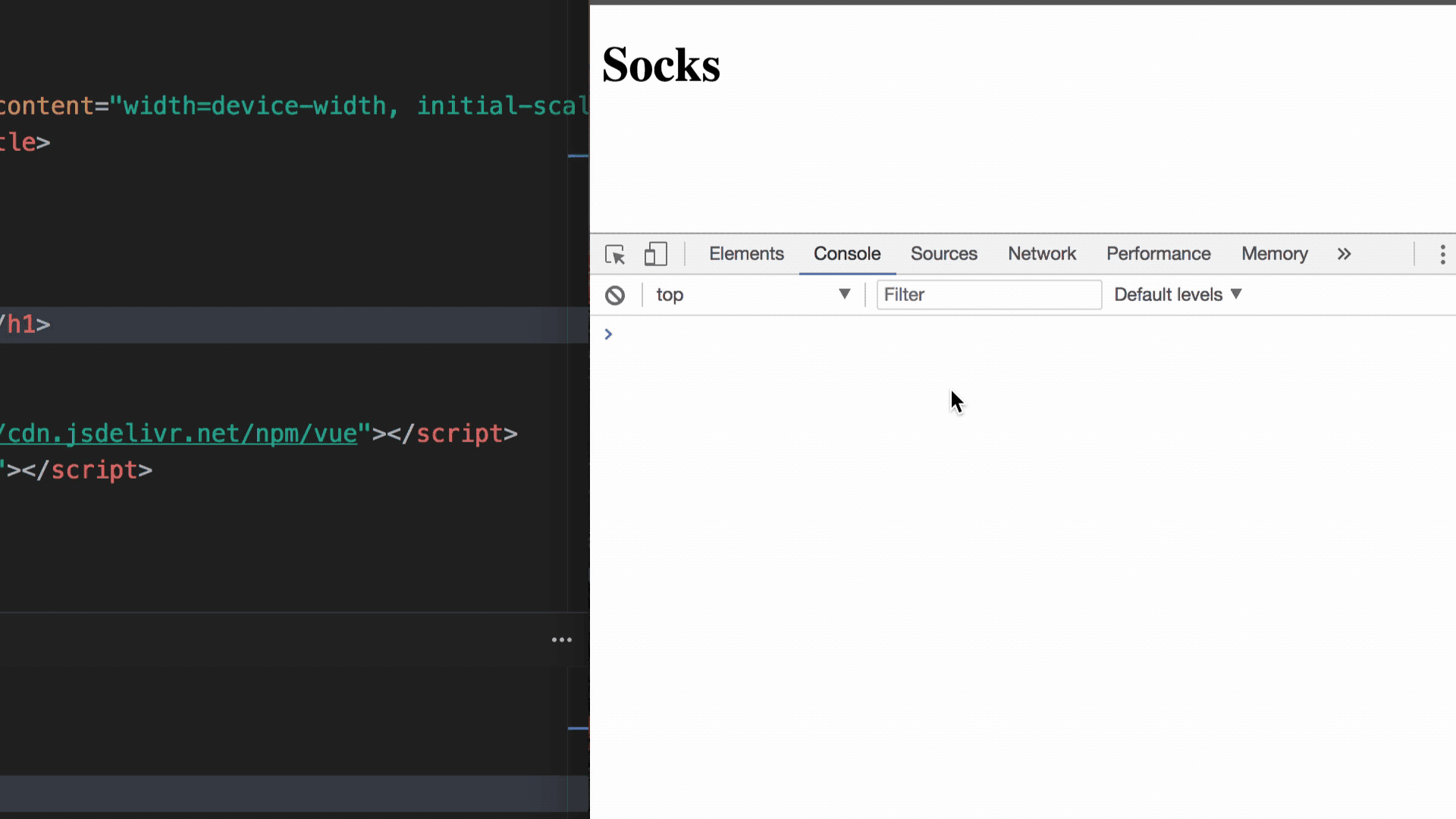This screenshot has height=819, width=1456.
Task: Toggle the Console tab active state
Action: [x=847, y=253]
